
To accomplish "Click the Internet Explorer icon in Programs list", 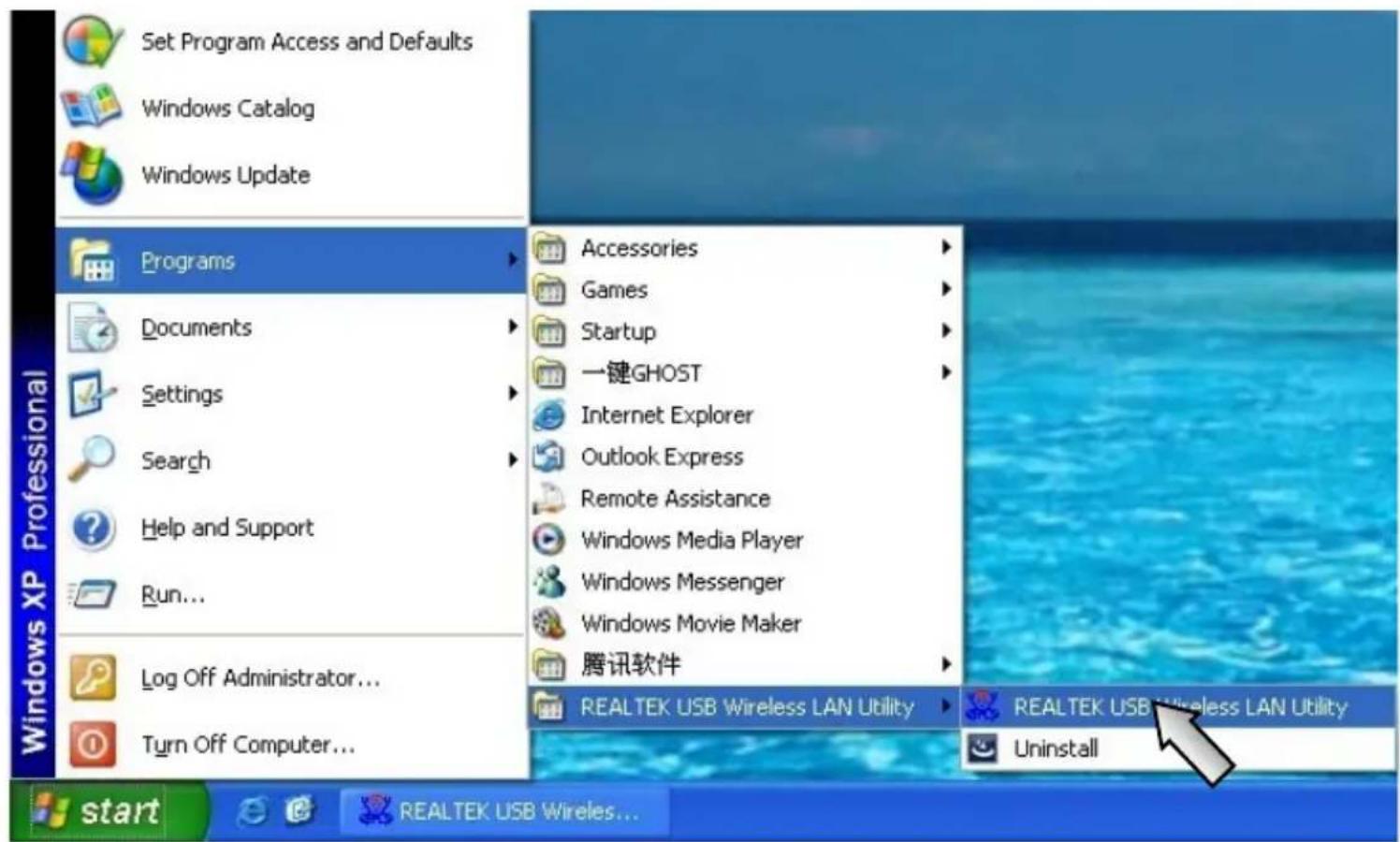I will [549, 414].
